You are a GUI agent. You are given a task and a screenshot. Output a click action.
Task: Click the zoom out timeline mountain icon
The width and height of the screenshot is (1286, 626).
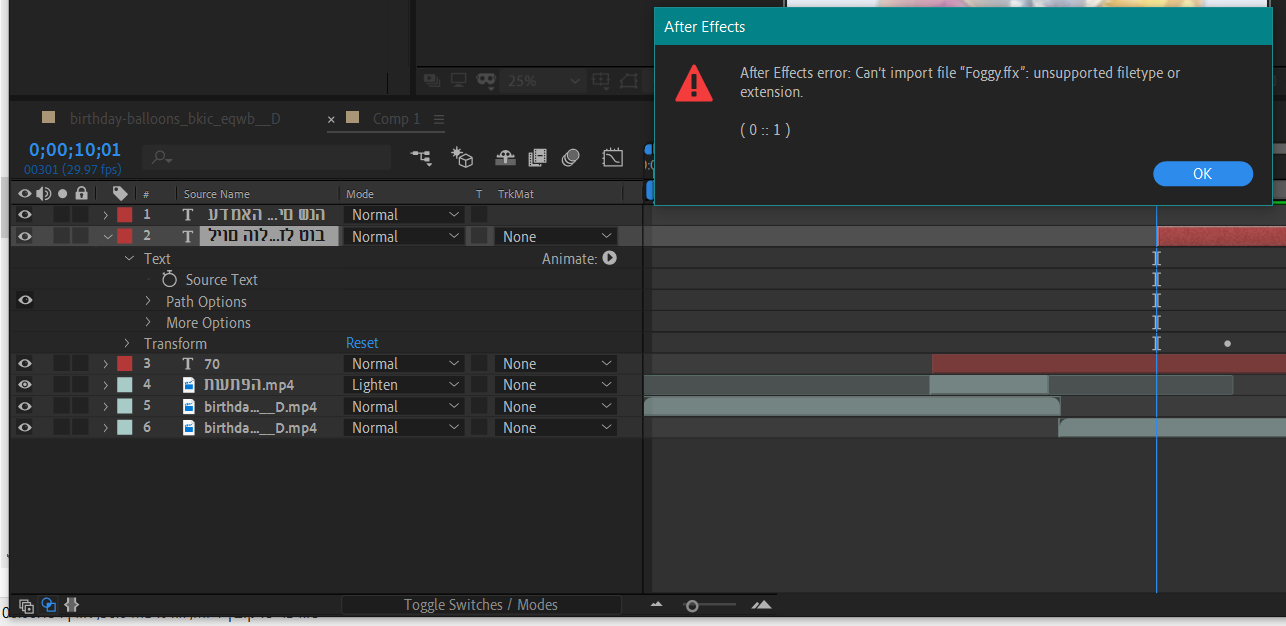point(656,605)
